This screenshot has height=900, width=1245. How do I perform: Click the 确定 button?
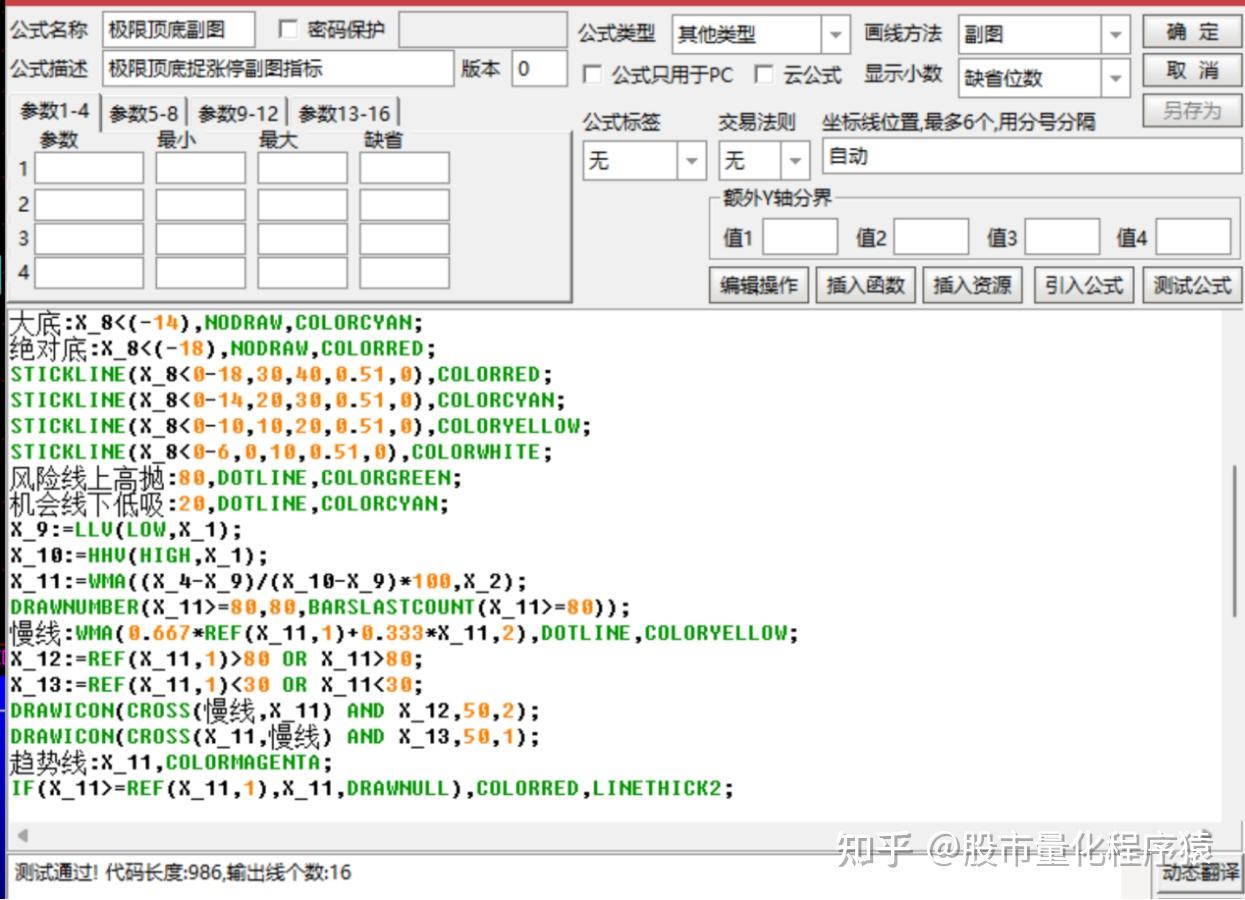[1192, 32]
